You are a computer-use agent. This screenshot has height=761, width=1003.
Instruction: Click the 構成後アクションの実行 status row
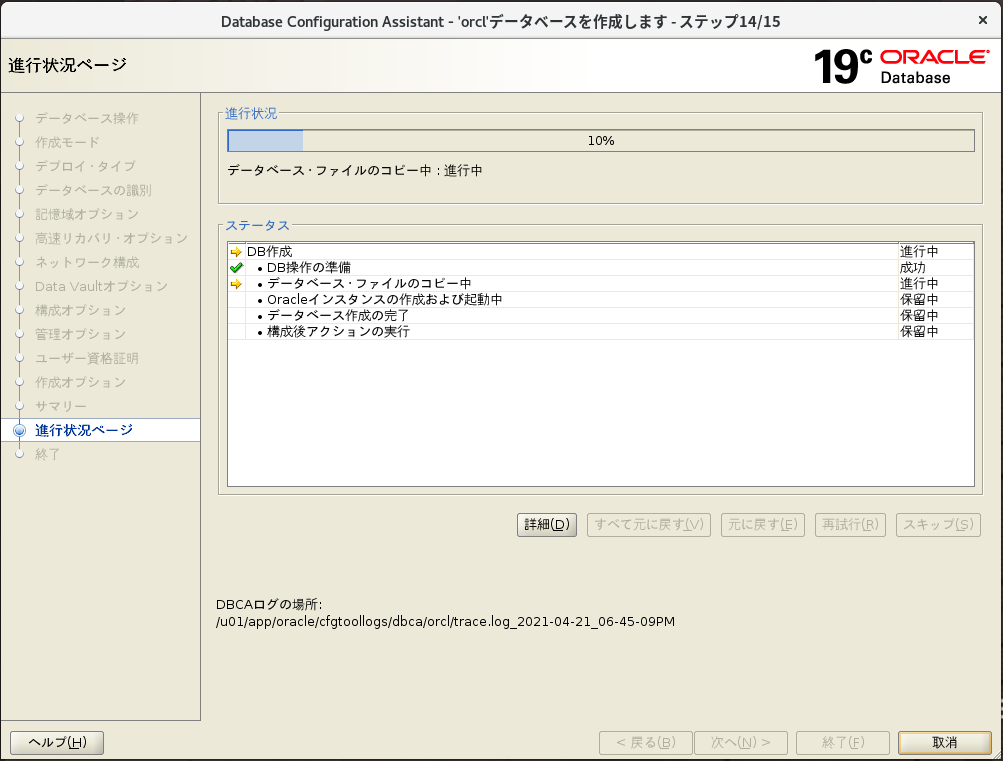tap(338, 331)
